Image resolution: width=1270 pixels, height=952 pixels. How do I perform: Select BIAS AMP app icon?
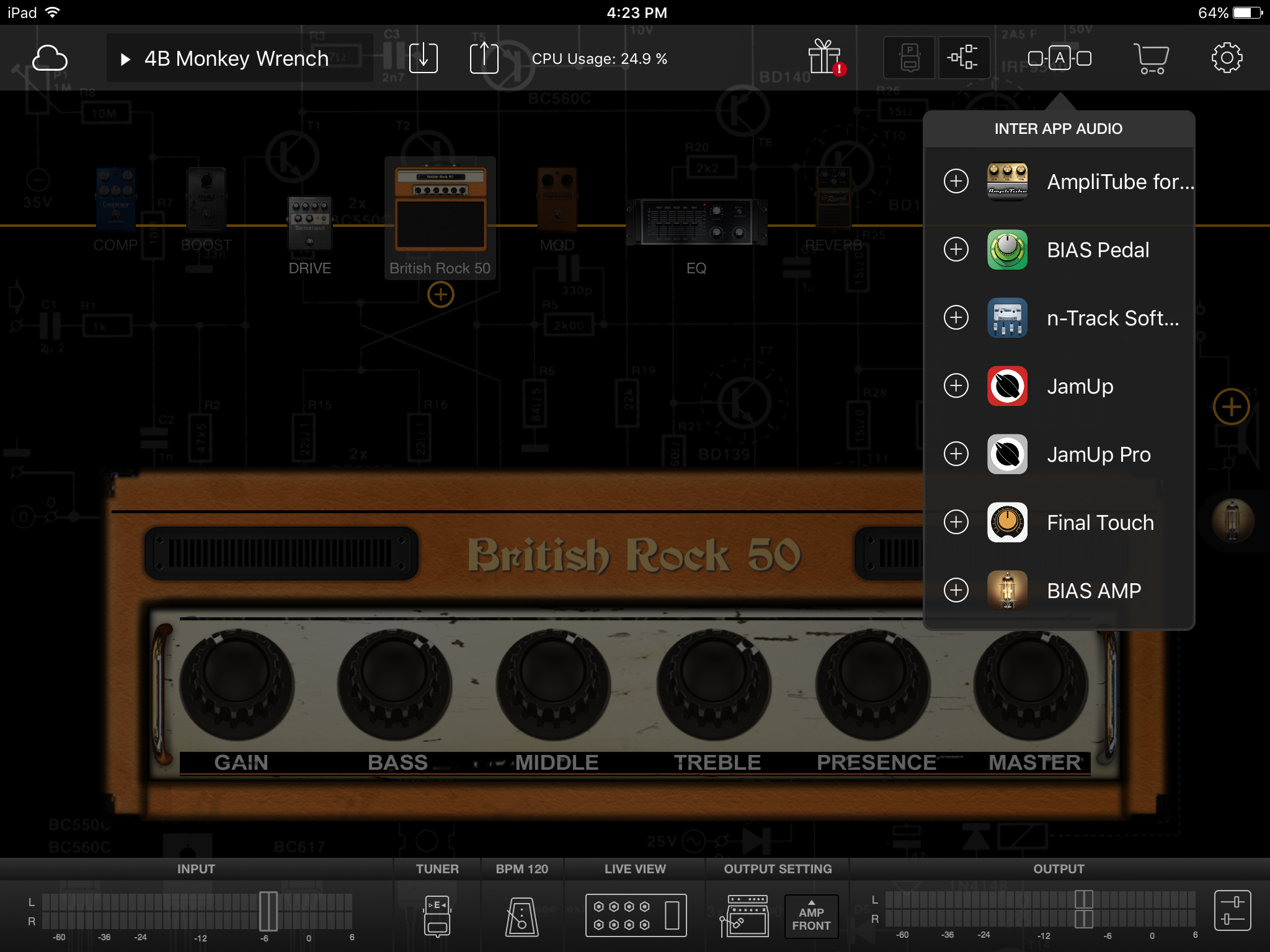1007,590
